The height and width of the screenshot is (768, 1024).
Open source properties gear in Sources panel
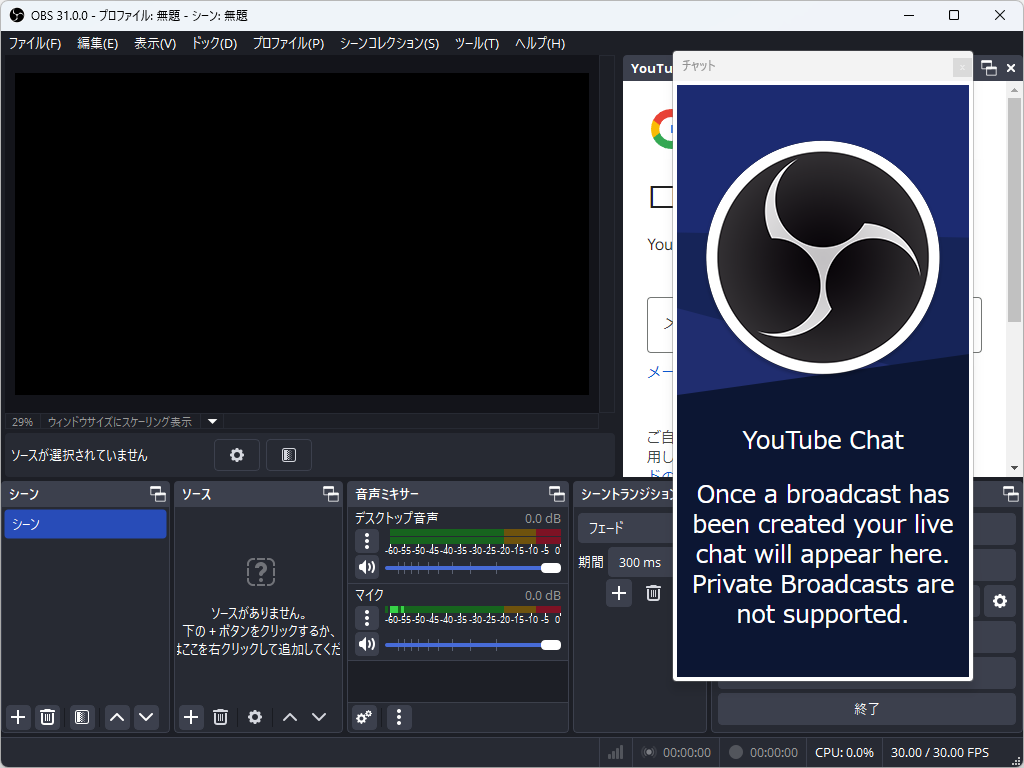pyautogui.click(x=255, y=717)
